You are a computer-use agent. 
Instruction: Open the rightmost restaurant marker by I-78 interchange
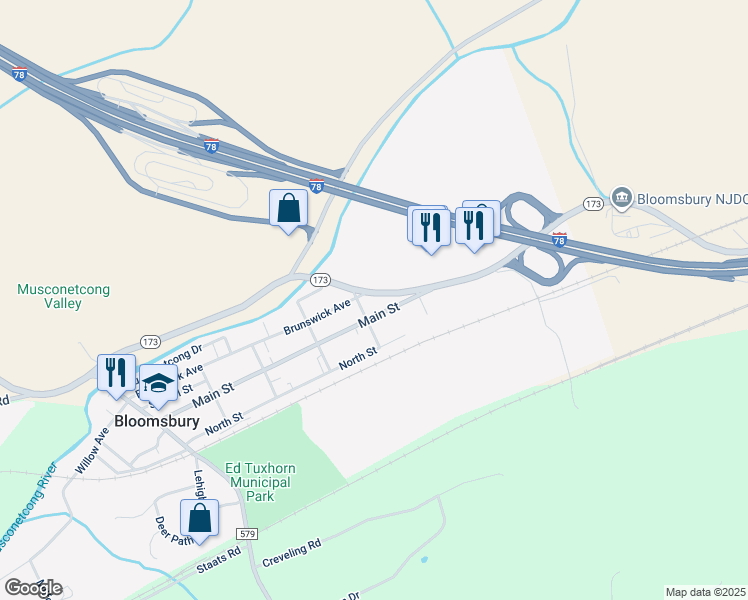(474, 228)
